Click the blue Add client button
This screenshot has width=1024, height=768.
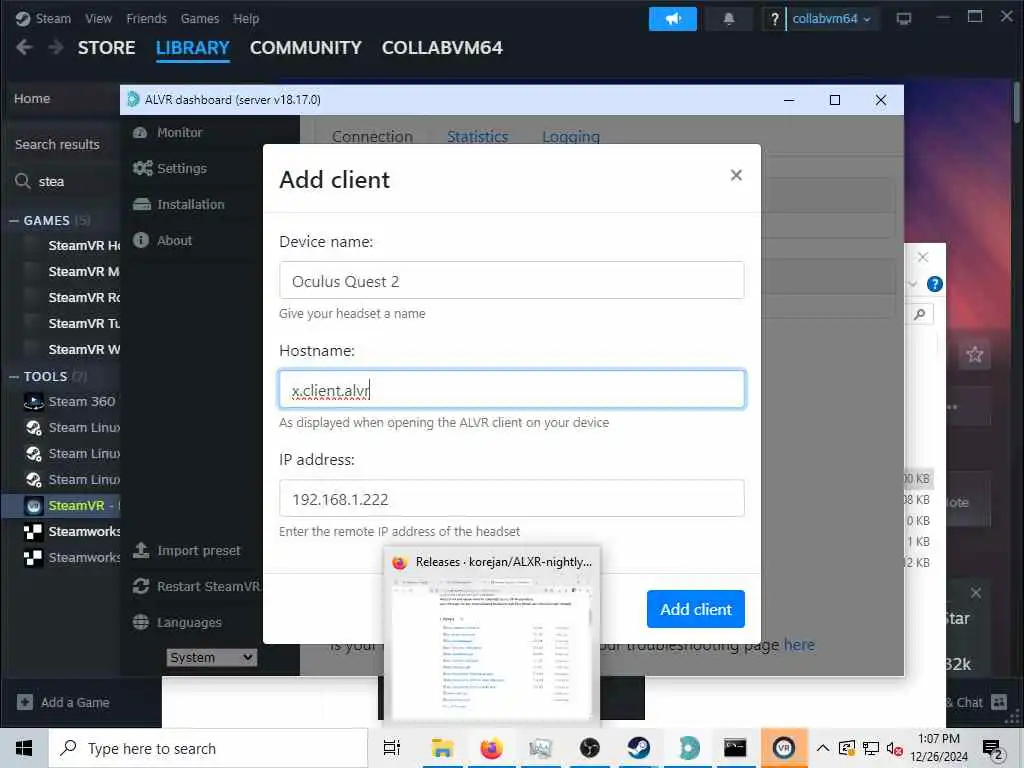696,609
